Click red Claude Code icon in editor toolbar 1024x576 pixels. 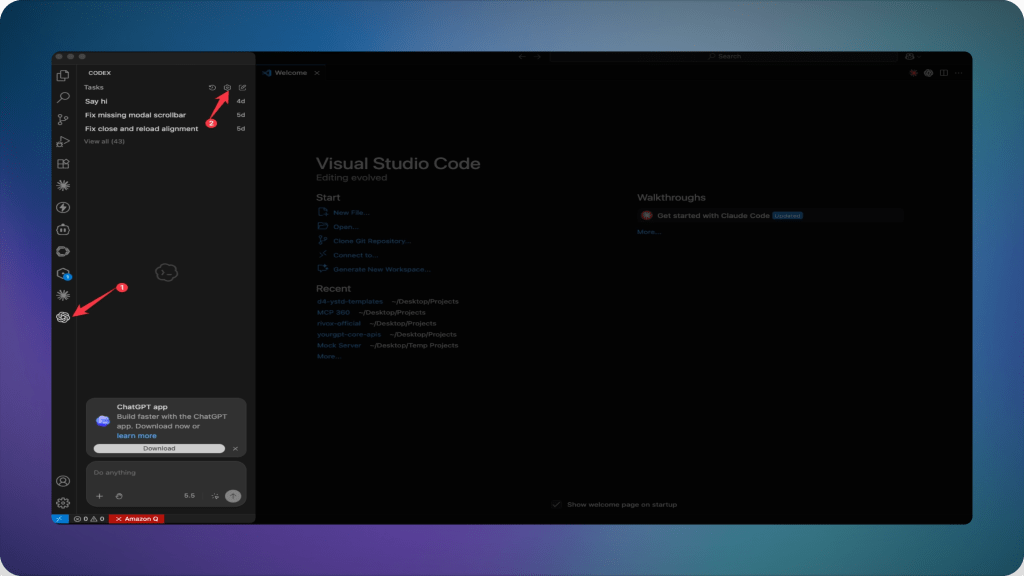[x=914, y=73]
